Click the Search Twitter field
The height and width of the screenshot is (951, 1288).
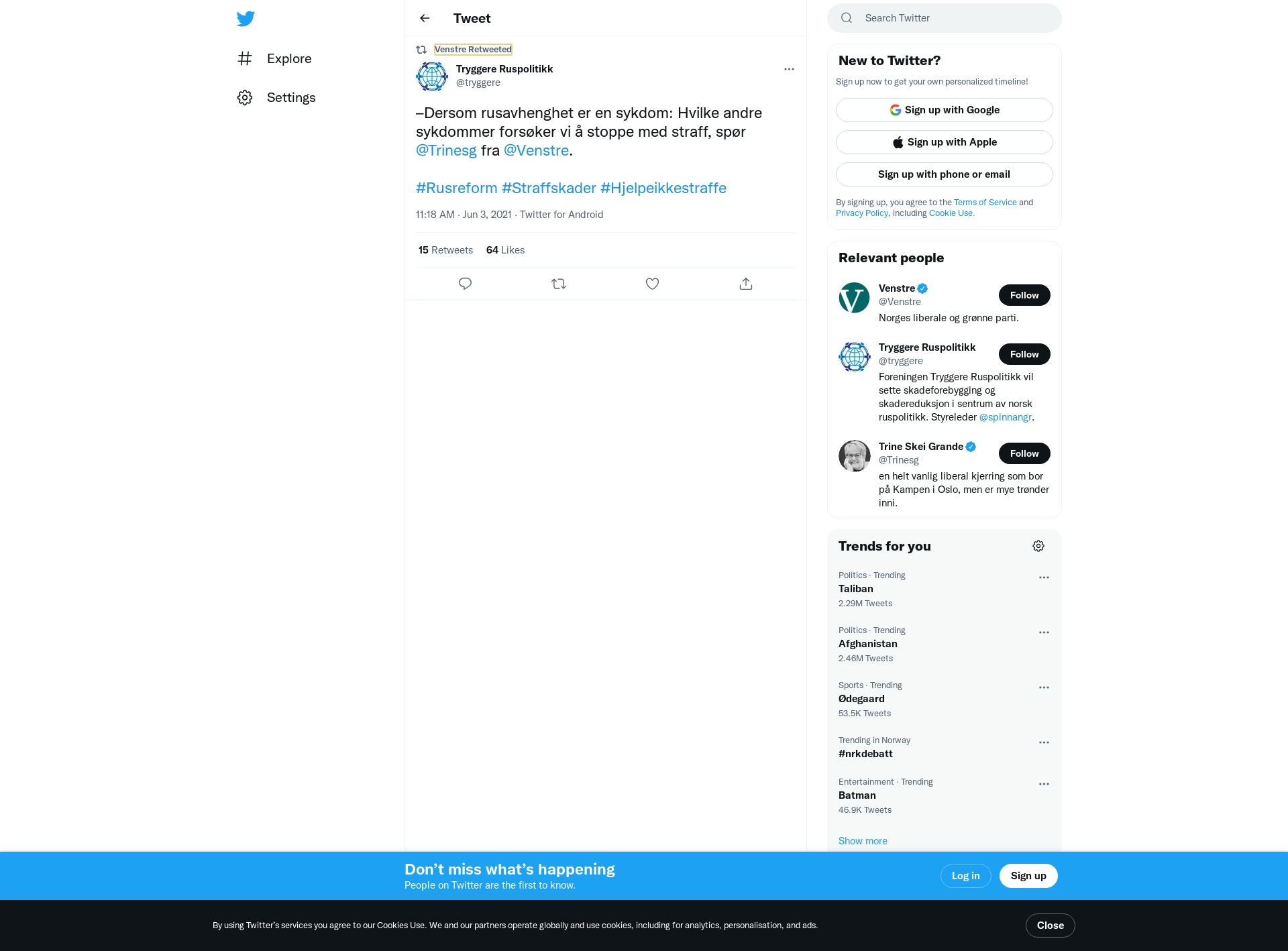coord(945,18)
